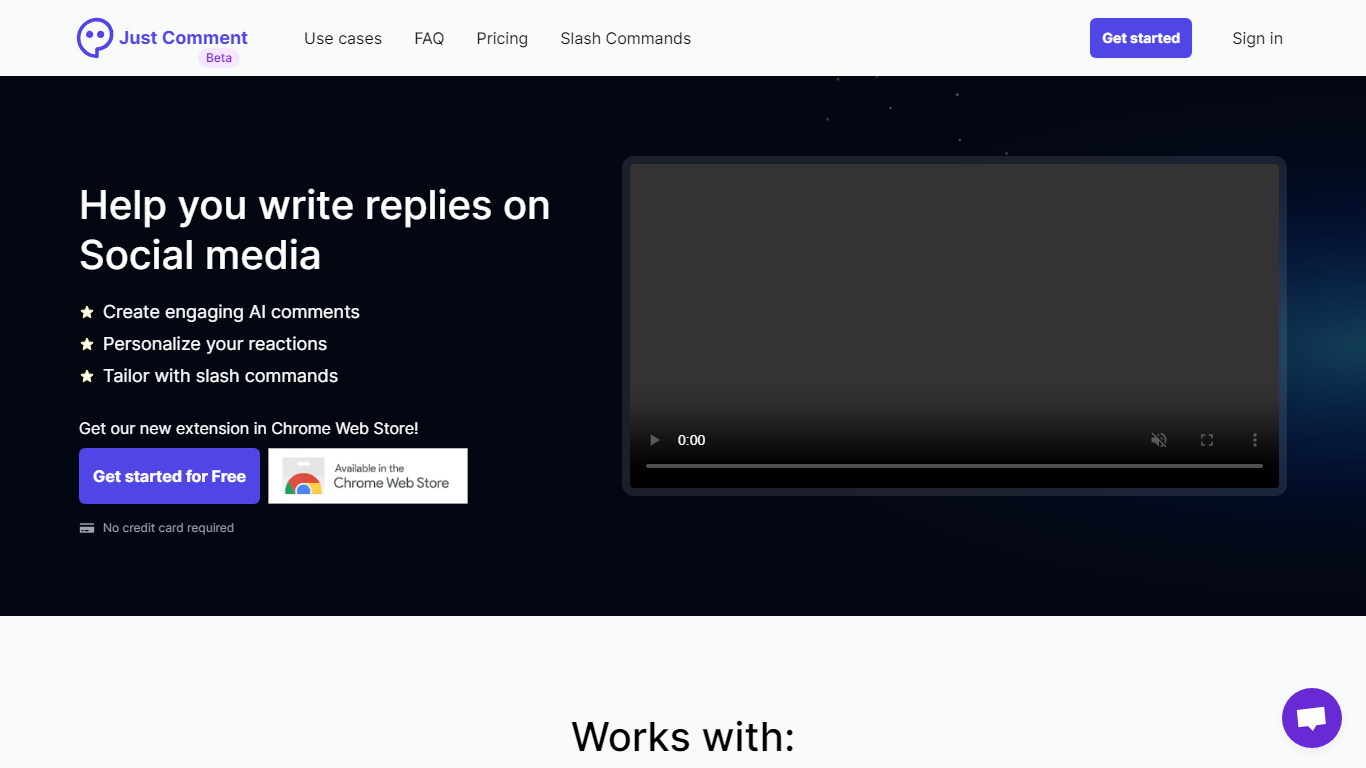Click the credit card icon
Screen dimensions: 1366x768
[x=87, y=528]
